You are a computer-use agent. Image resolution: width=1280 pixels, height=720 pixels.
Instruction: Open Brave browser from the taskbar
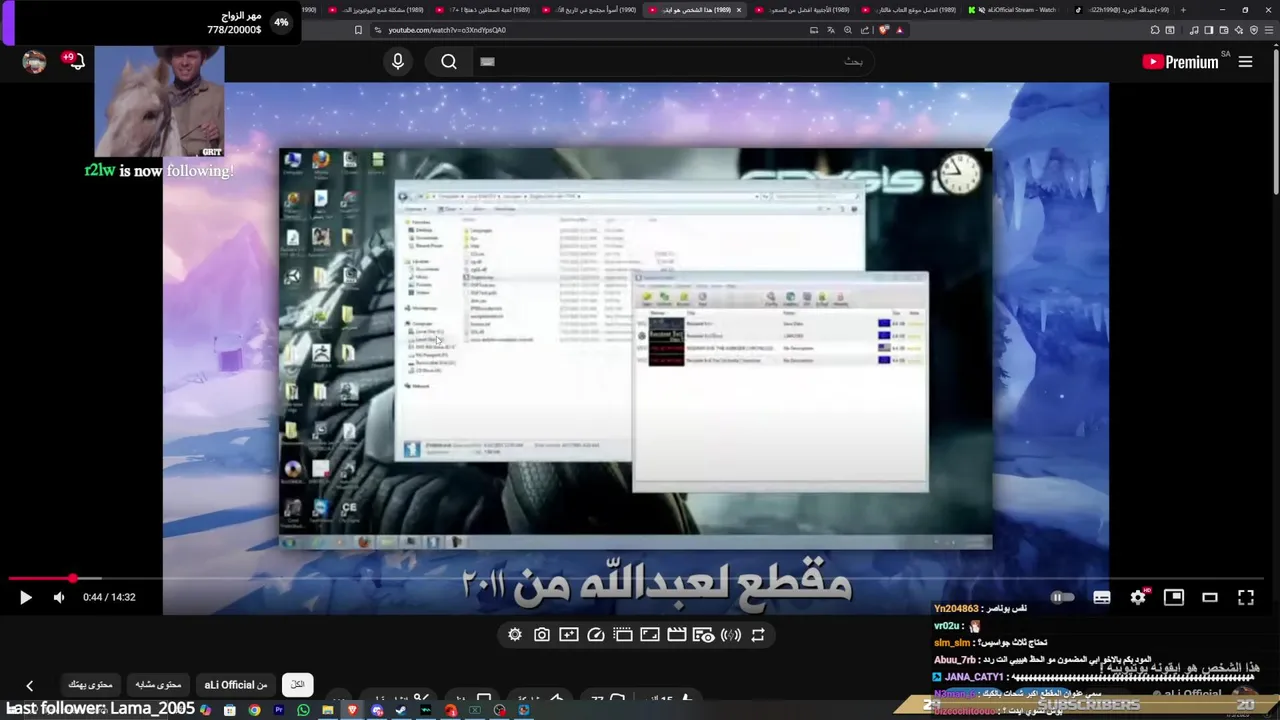(352, 711)
